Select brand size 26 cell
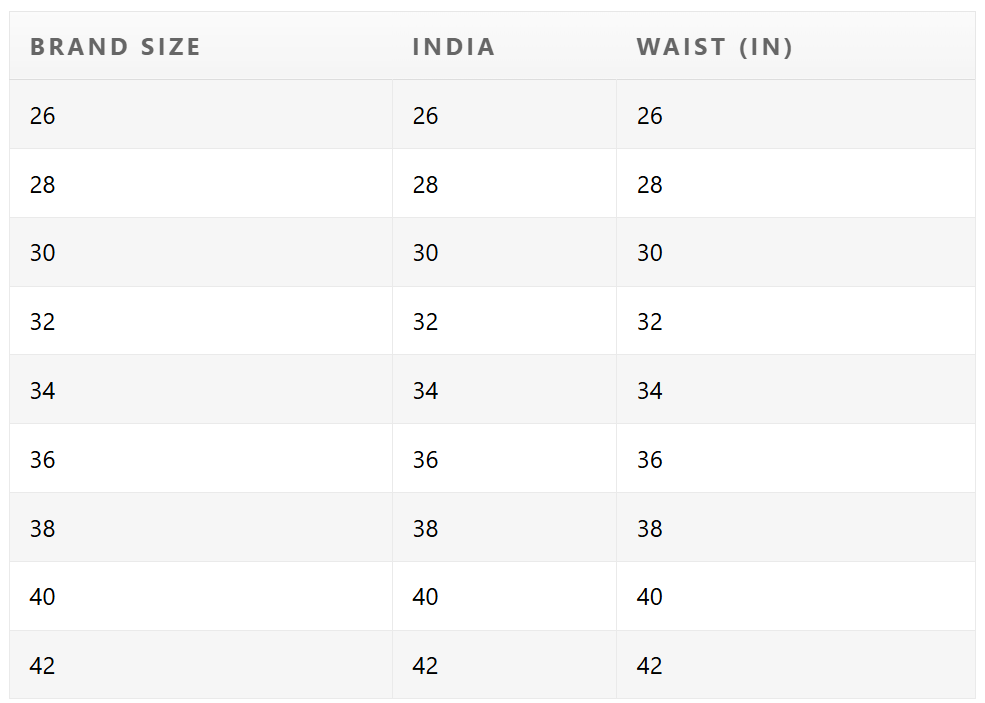The image size is (985, 703). point(201,114)
